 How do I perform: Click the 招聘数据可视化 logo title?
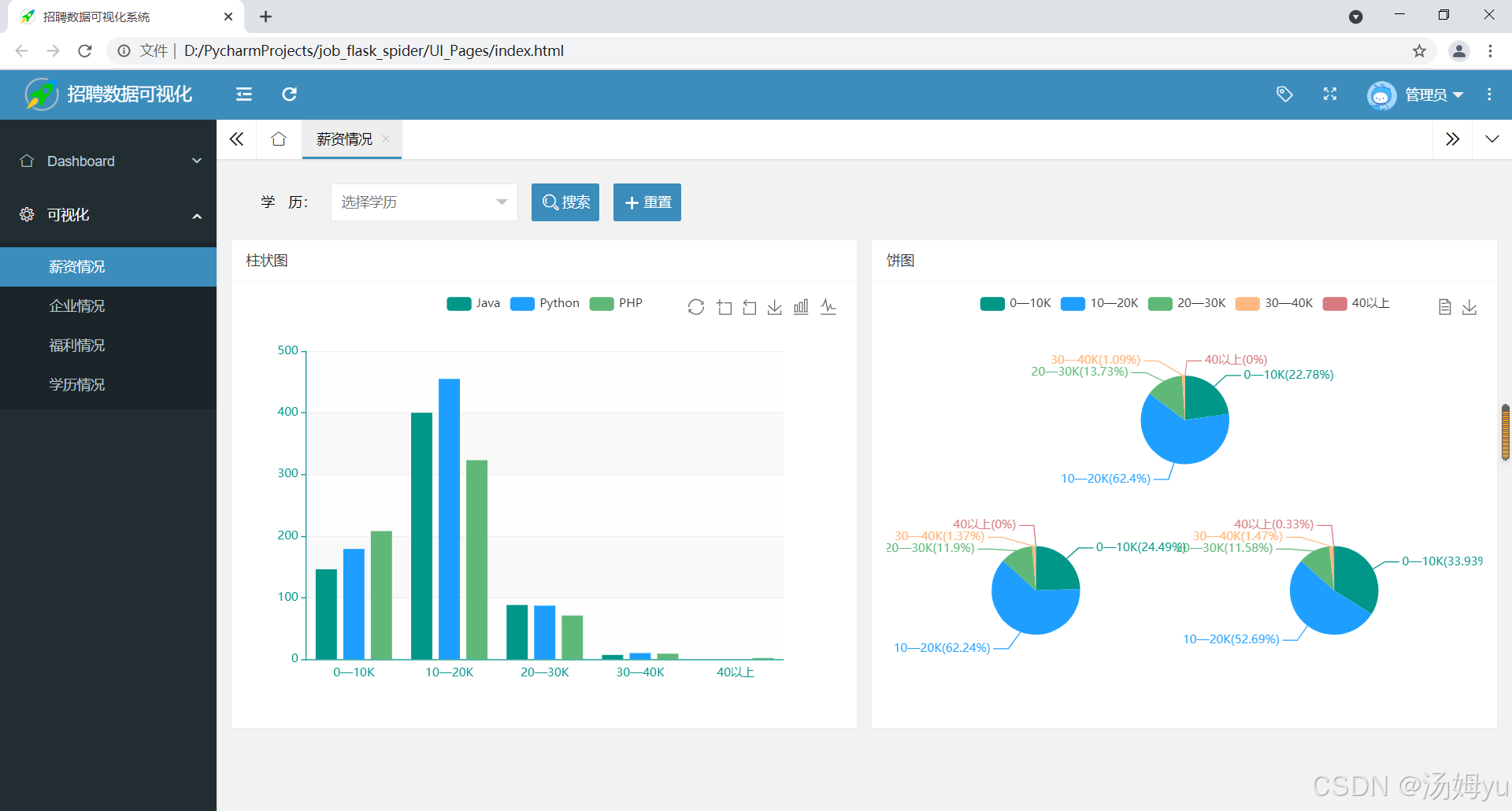(x=129, y=94)
